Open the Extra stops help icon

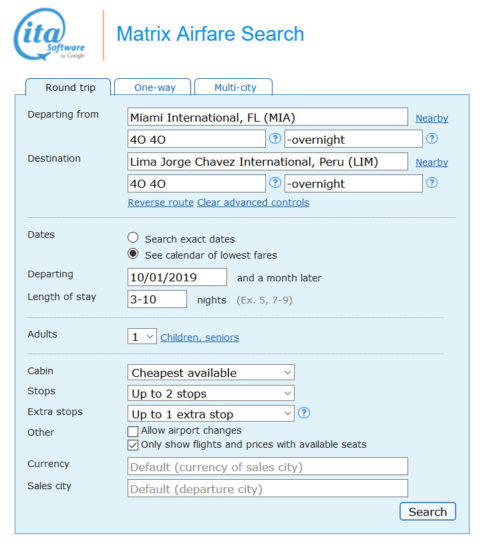click(x=304, y=413)
